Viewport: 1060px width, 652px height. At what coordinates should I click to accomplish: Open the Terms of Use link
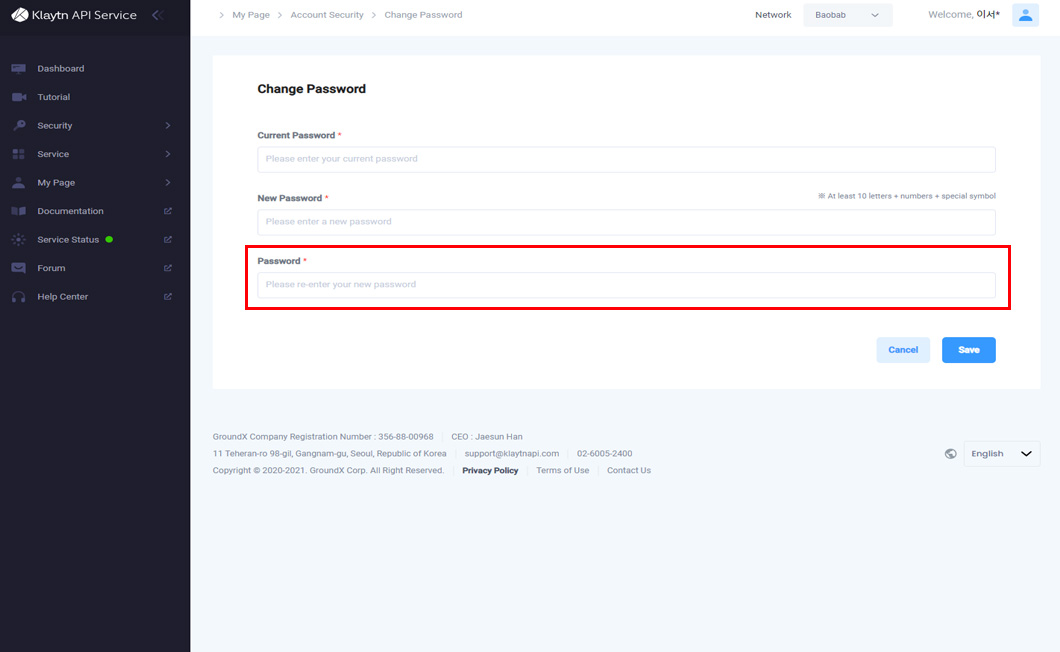[562, 471]
